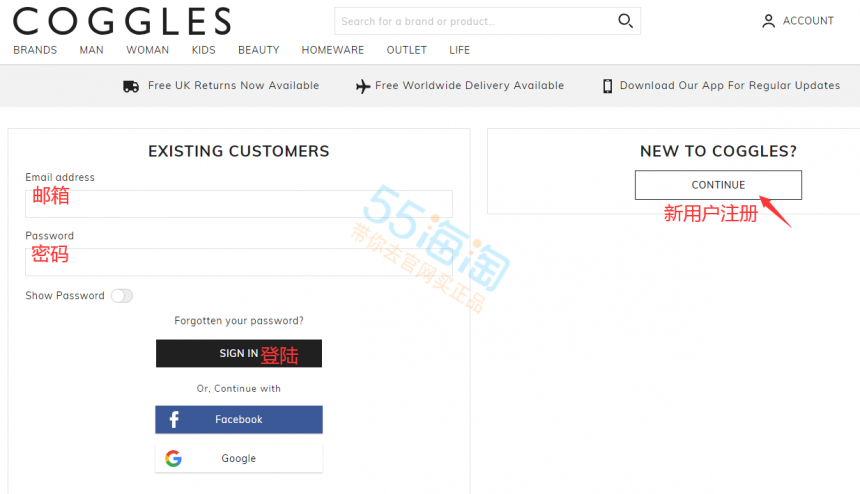Click the search magnifier icon
Image resolution: width=860 pixels, height=494 pixels.
(625, 21)
